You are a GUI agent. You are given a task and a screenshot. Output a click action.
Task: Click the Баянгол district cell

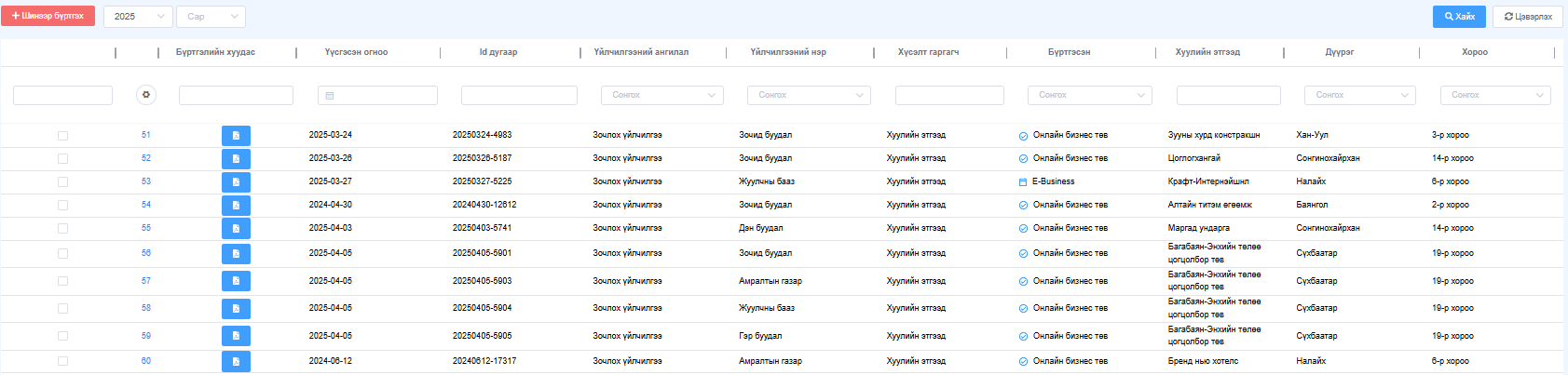(x=1312, y=205)
